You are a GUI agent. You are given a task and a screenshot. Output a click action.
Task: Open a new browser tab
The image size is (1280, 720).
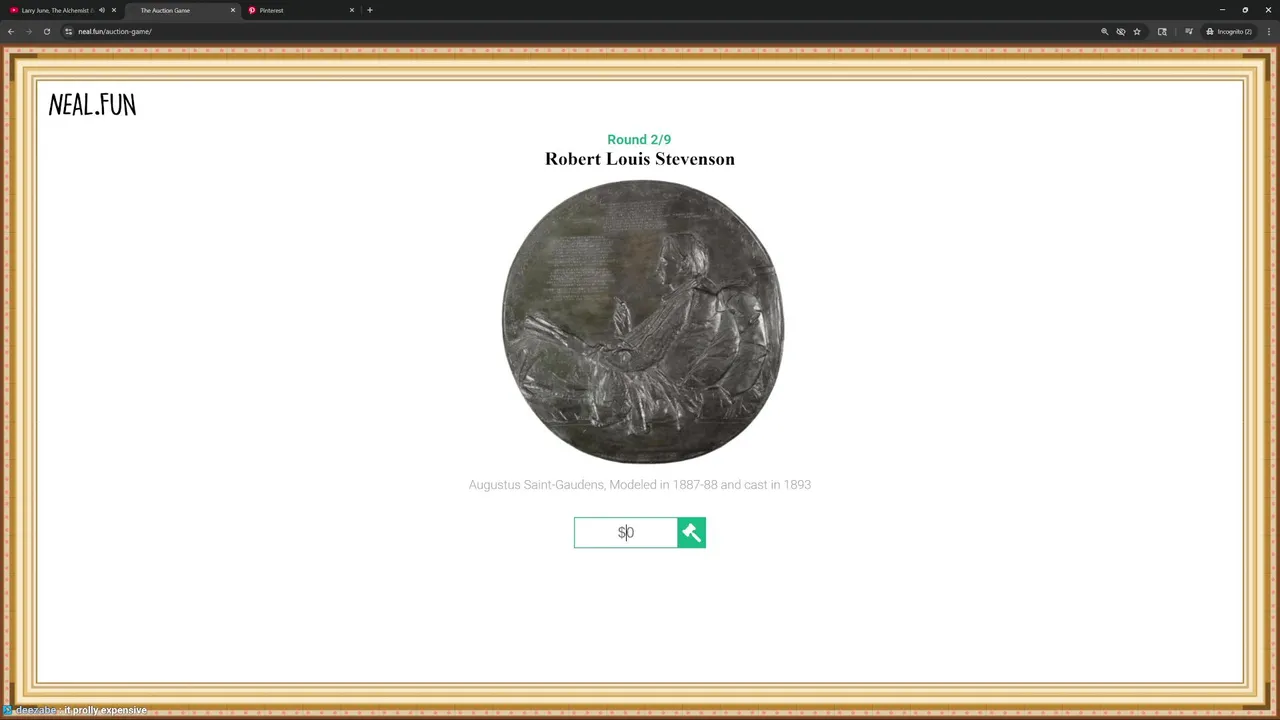click(370, 10)
